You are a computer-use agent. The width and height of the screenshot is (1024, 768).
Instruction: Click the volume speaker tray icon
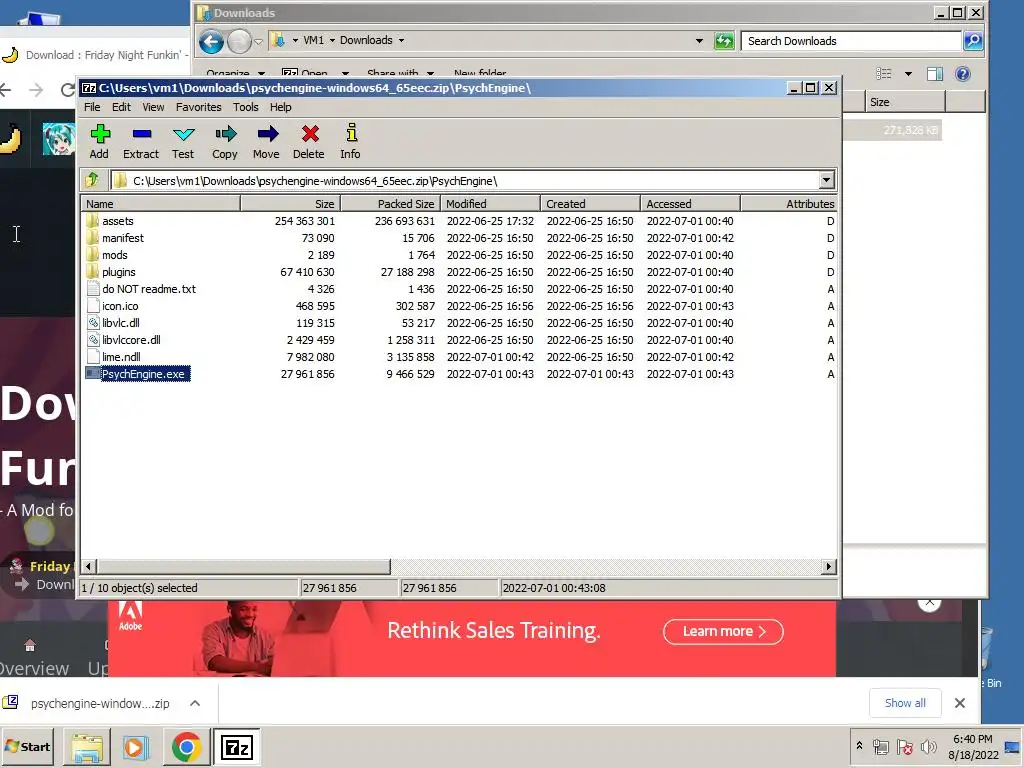coord(927,746)
